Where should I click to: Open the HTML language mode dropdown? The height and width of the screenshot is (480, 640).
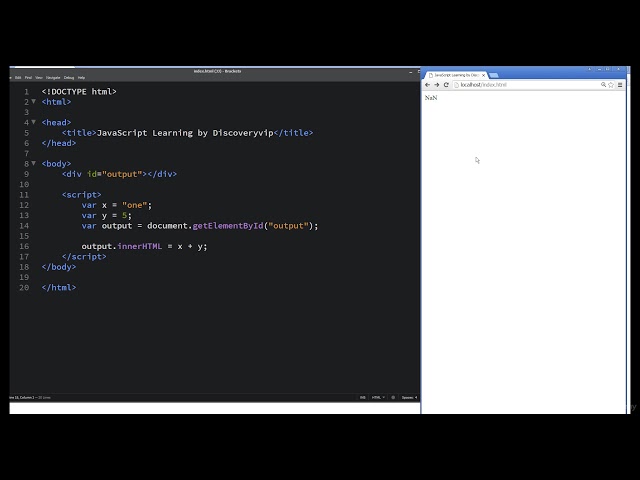(378, 398)
